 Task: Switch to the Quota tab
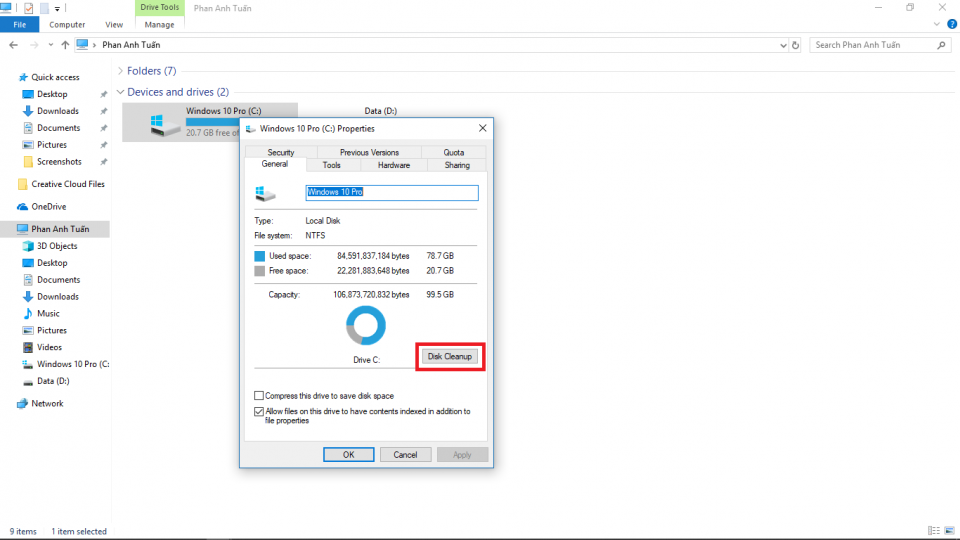pyautogui.click(x=454, y=152)
